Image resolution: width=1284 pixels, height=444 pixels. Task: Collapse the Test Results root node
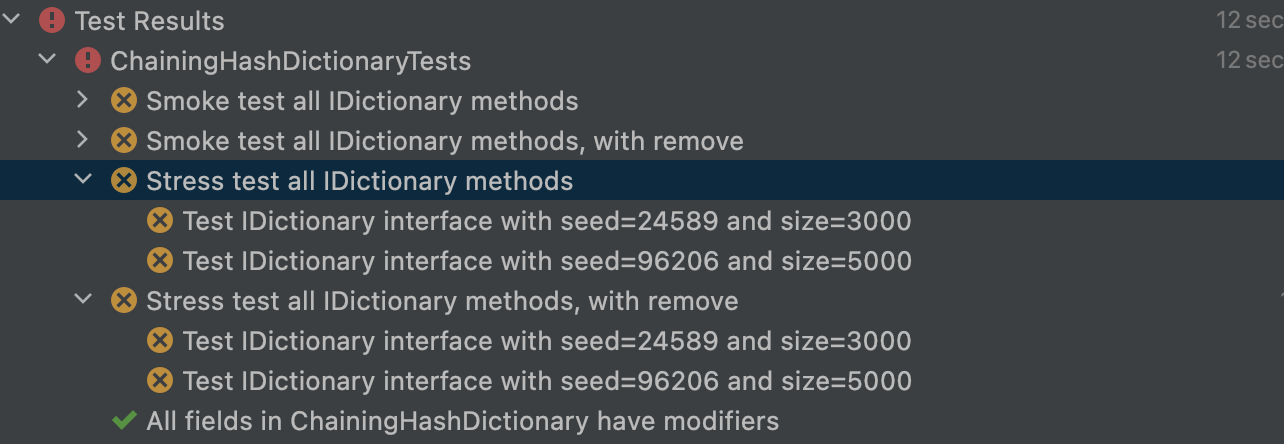[x=12, y=20]
